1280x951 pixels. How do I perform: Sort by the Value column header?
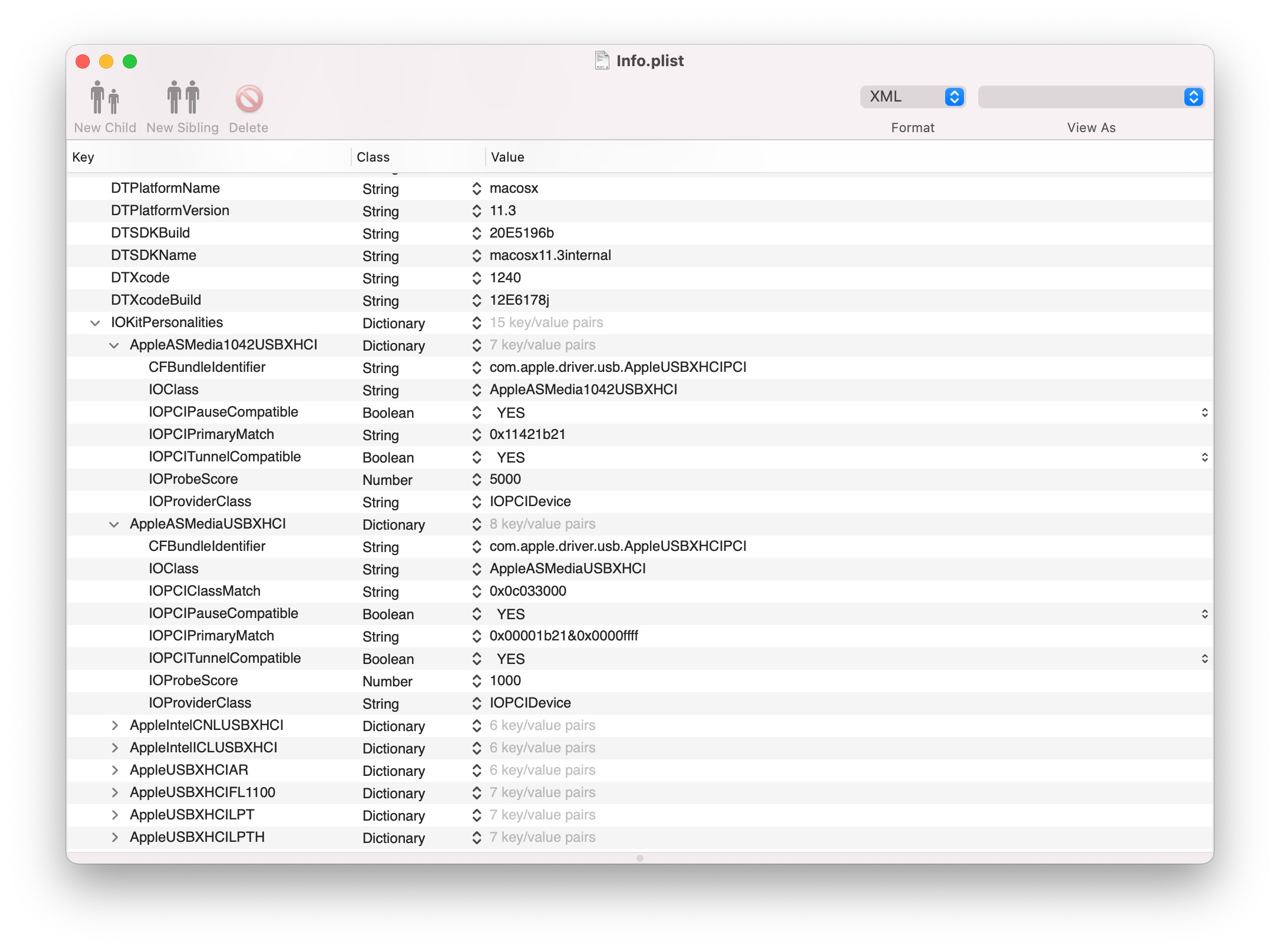[x=849, y=157]
